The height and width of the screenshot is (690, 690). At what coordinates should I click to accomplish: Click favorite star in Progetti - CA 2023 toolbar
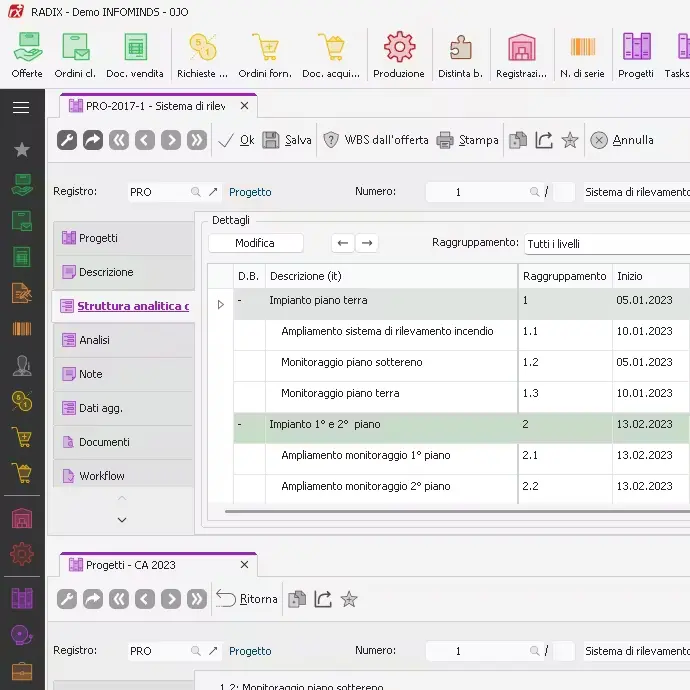click(x=349, y=599)
